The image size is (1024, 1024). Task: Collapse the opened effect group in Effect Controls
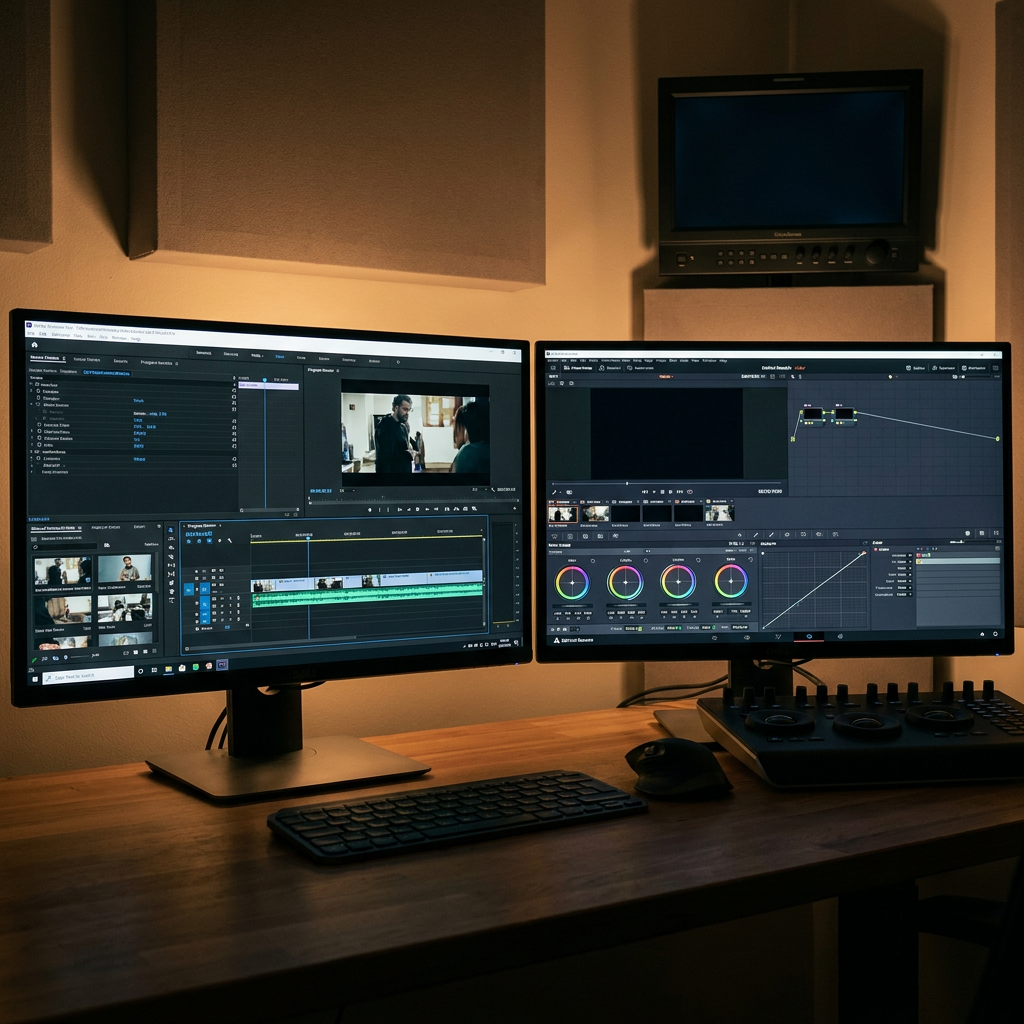[x=31, y=404]
